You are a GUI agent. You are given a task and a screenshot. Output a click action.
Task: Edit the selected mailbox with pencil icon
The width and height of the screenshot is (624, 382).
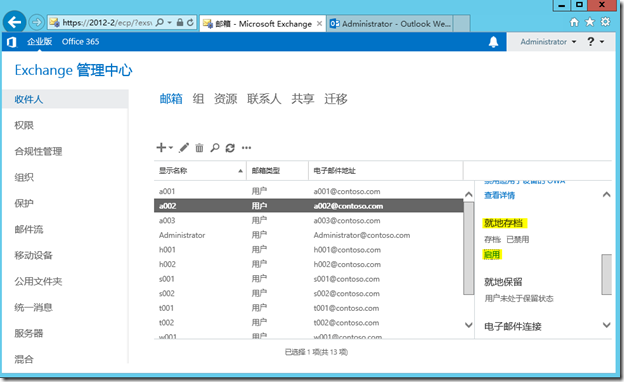click(184, 148)
